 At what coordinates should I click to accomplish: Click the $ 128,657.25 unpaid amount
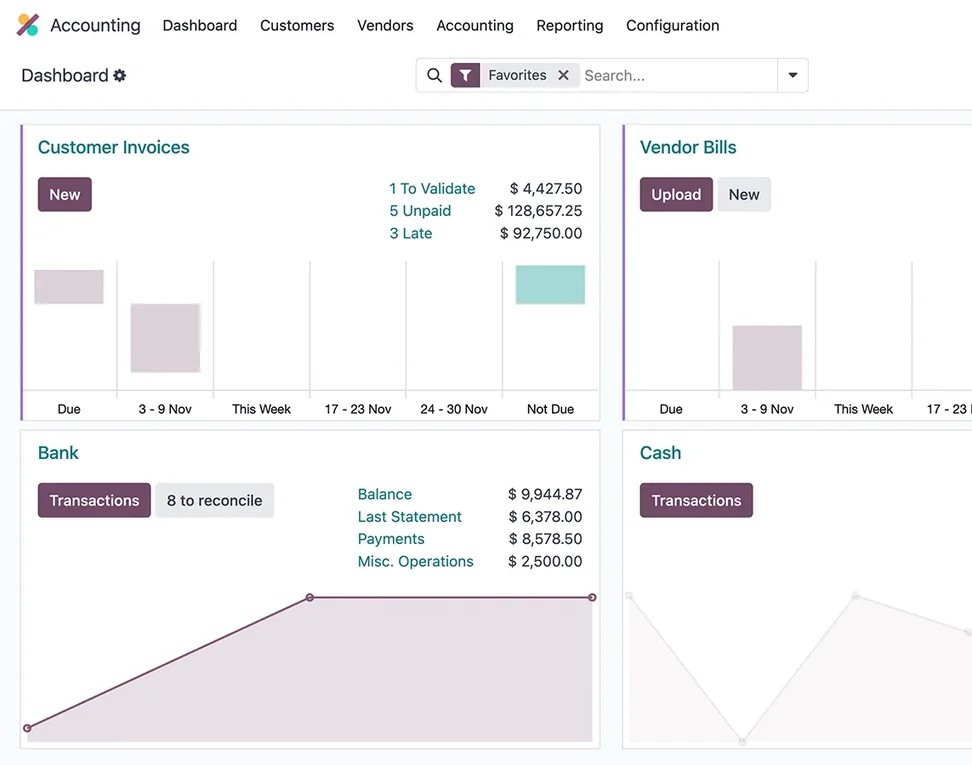click(538, 211)
